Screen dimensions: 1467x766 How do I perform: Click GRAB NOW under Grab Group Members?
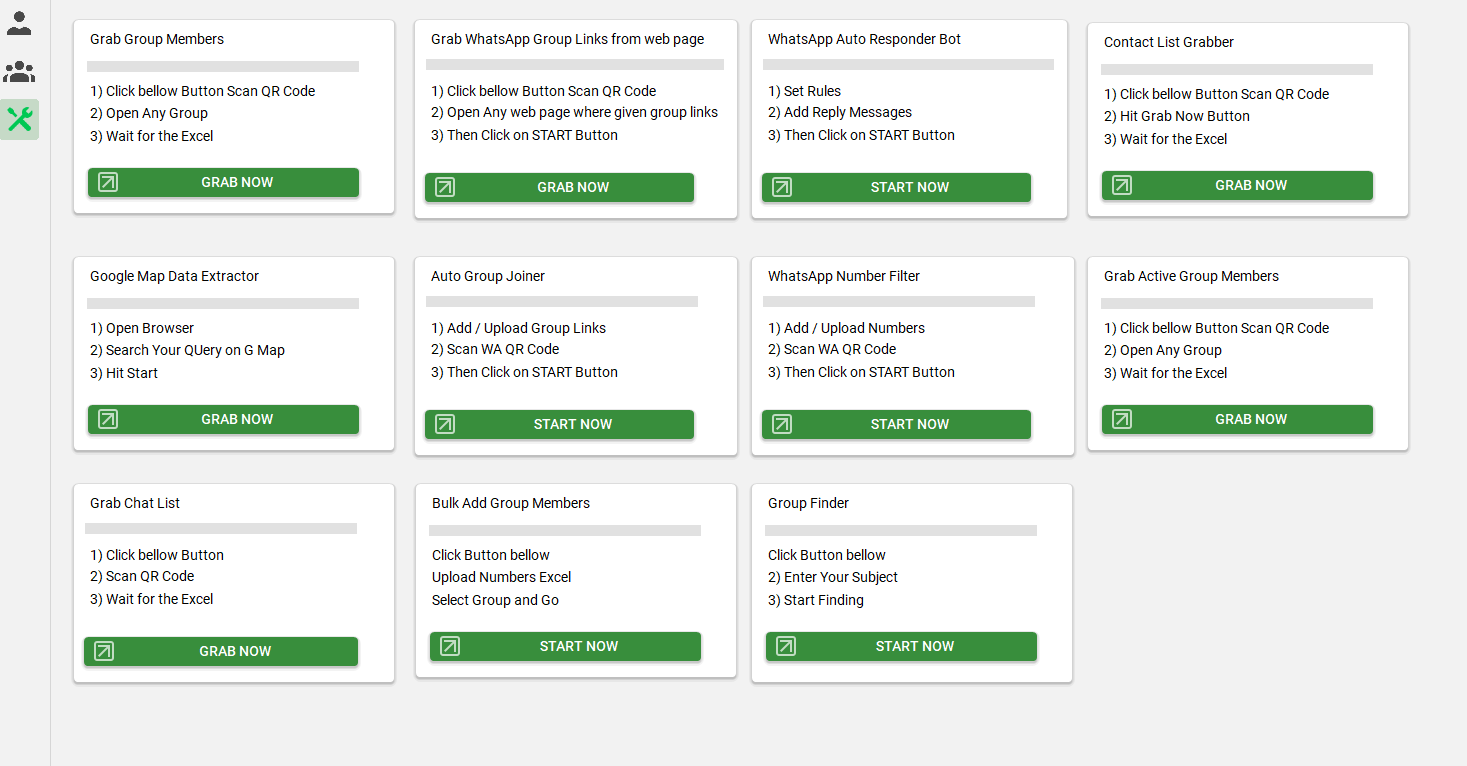click(x=223, y=182)
